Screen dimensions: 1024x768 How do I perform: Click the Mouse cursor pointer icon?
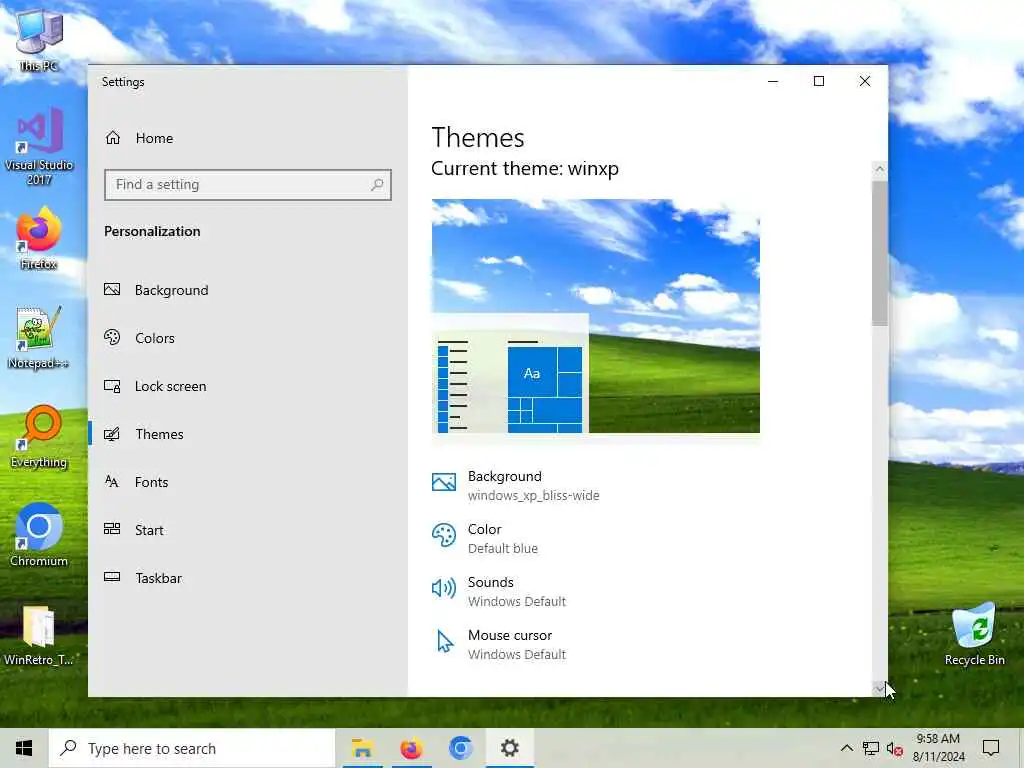click(445, 641)
